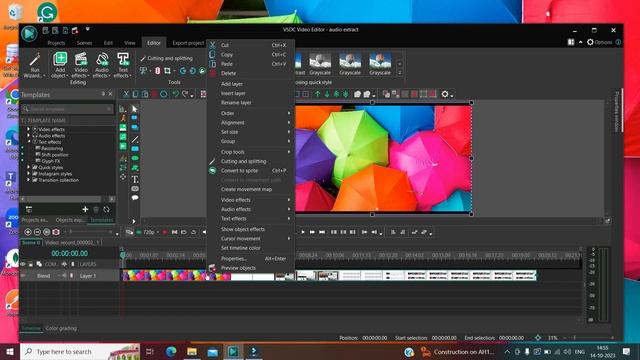Viewport: 640px width, 360px height.
Task: Open File Explorer from Windows taskbar
Action: 192,351
